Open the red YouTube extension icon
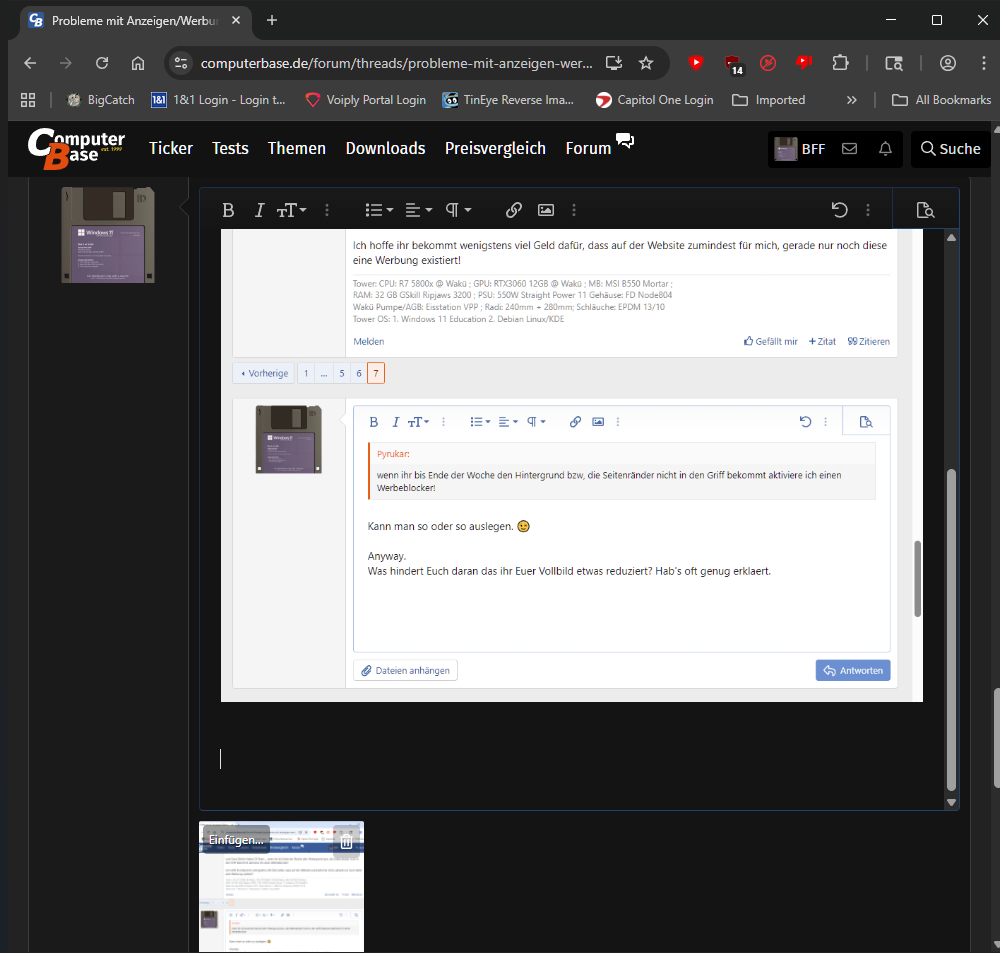Viewport: 1000px width, 953px height. pos(696,63)
